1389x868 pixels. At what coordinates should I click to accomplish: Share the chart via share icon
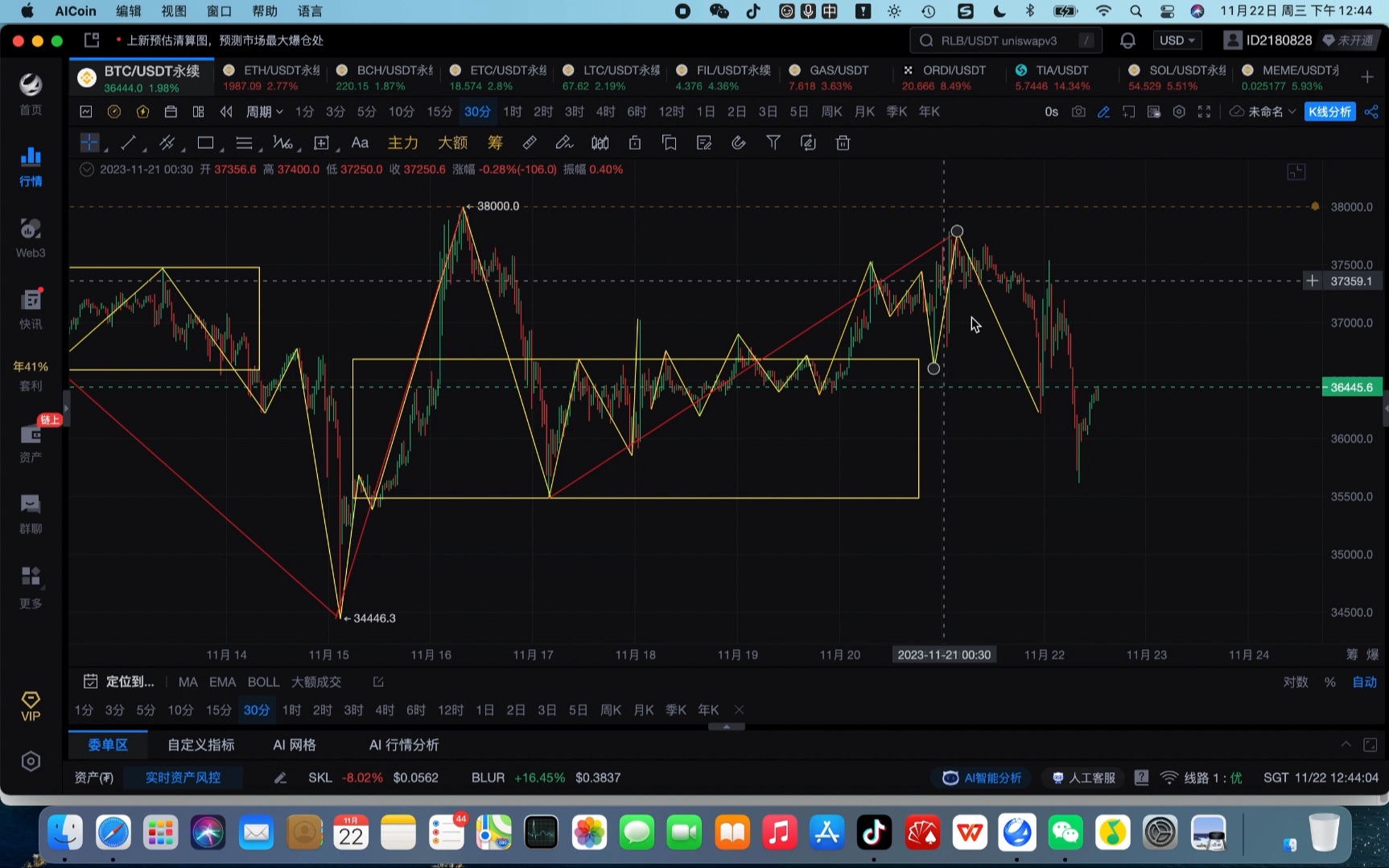pyautogui.click(x=1371, y=112)
